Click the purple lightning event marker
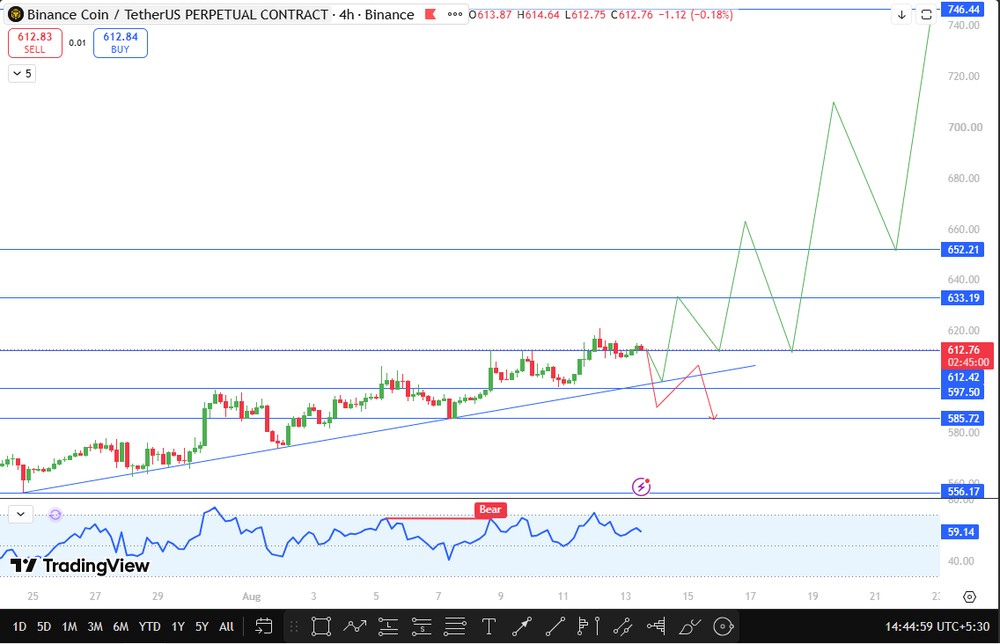The width and height of the screenshot is (1000, 644). click(641, 487)
